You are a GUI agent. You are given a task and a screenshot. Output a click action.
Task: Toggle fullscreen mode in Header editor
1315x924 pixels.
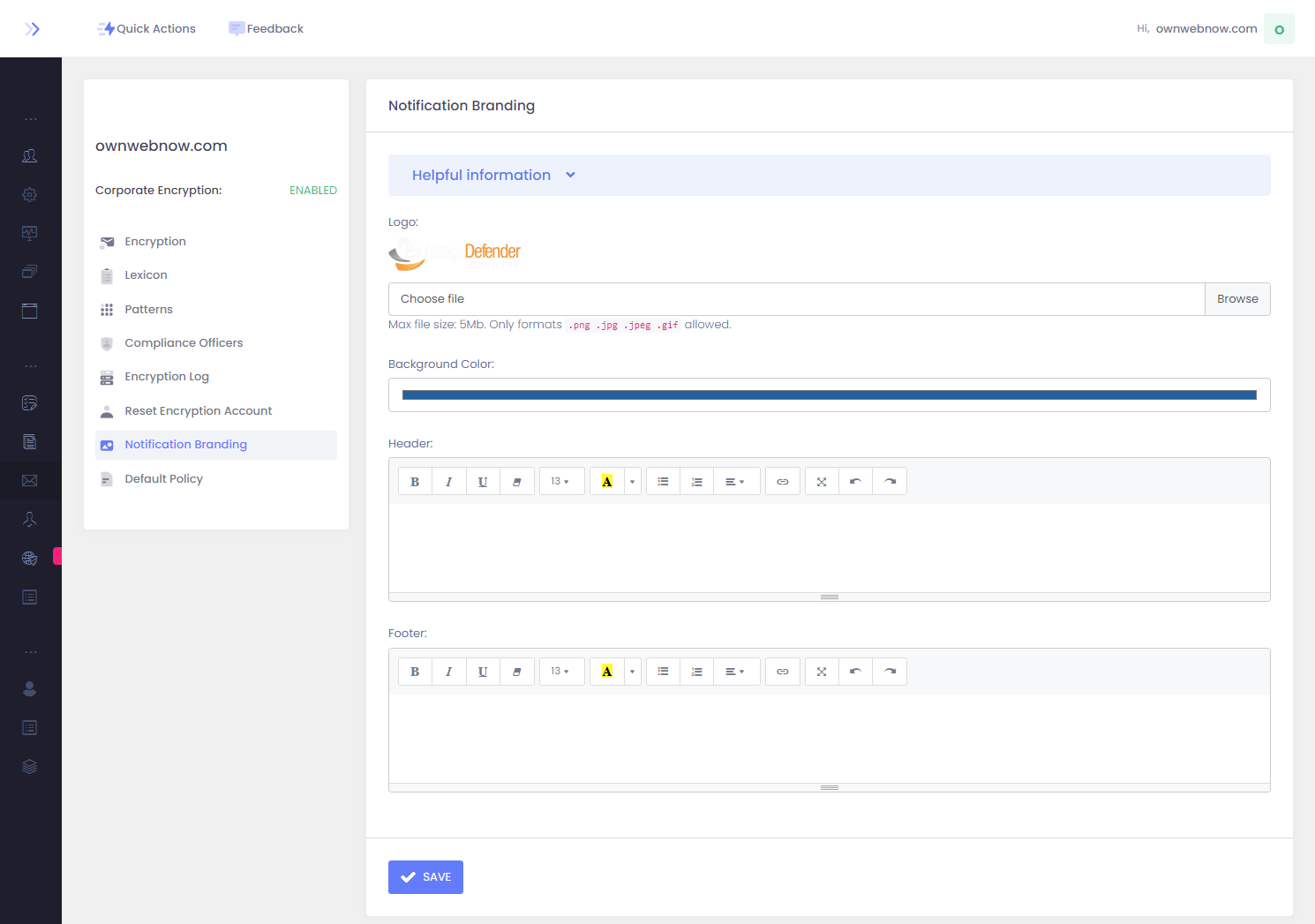point(822,482)
